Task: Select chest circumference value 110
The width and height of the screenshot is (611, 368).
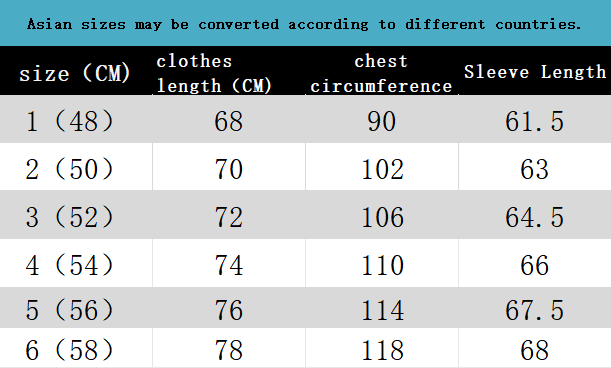Action: [x=382, y=263]
